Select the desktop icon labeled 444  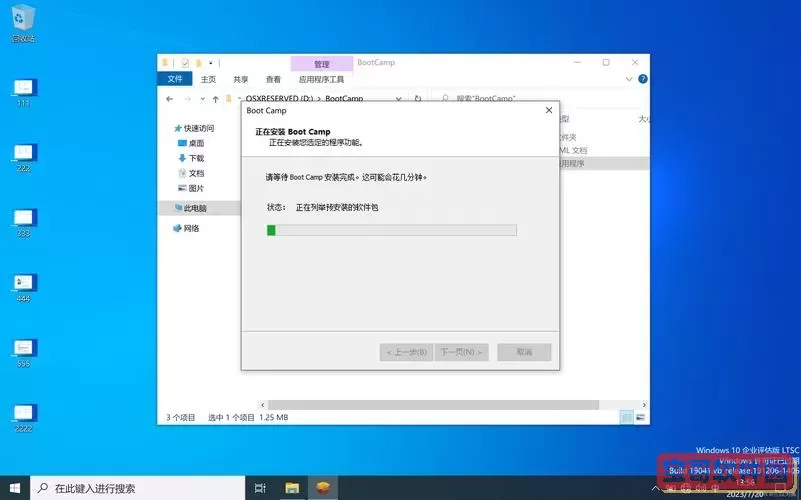click(23, 288)
